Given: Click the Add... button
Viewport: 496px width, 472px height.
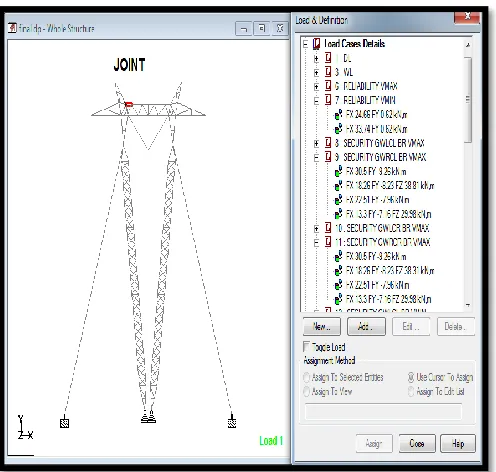Looking at the screenshot, I should [x=366, y=327].
